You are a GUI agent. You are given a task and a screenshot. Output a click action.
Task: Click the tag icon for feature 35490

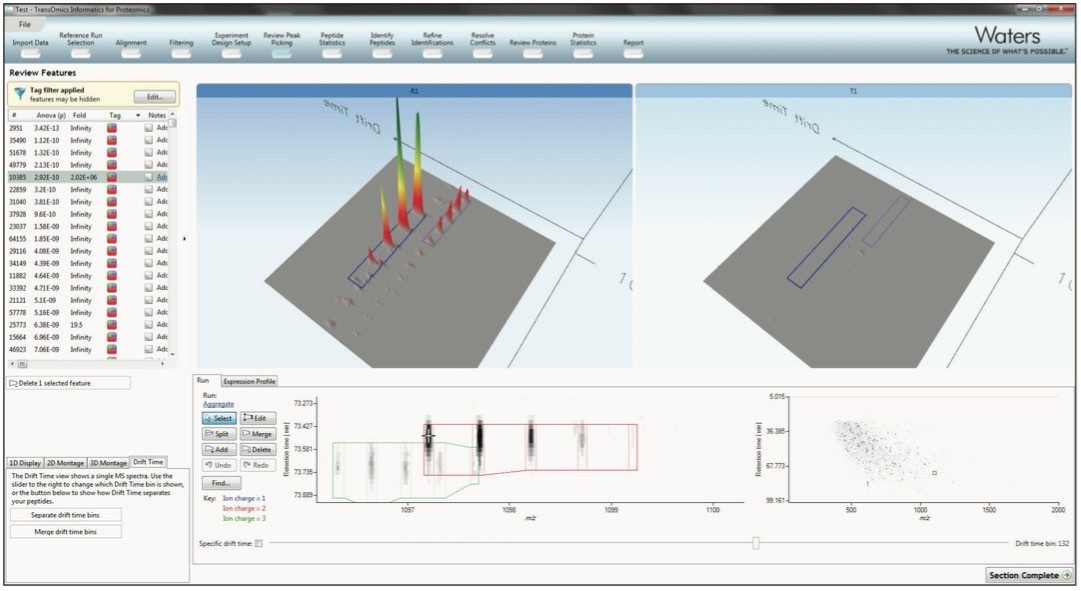(x=112, y=141)
